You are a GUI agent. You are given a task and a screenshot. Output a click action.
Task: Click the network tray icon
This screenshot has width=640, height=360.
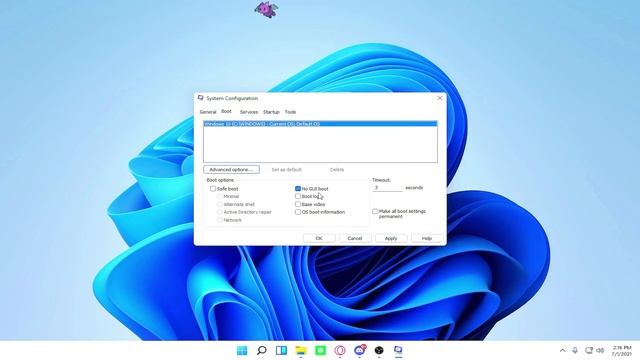(589, 350)
